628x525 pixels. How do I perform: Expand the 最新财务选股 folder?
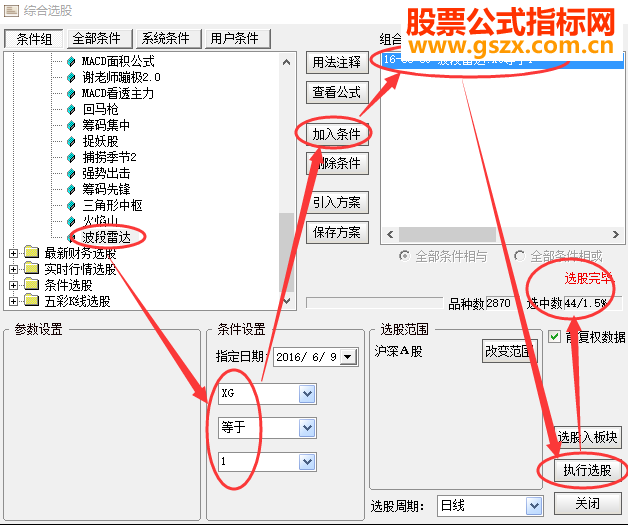point(13,253)
